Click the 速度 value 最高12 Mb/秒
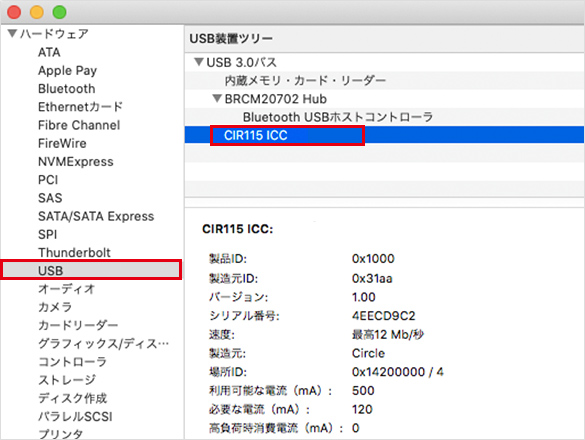Viewport: 585px width, 440px height. 388,334
